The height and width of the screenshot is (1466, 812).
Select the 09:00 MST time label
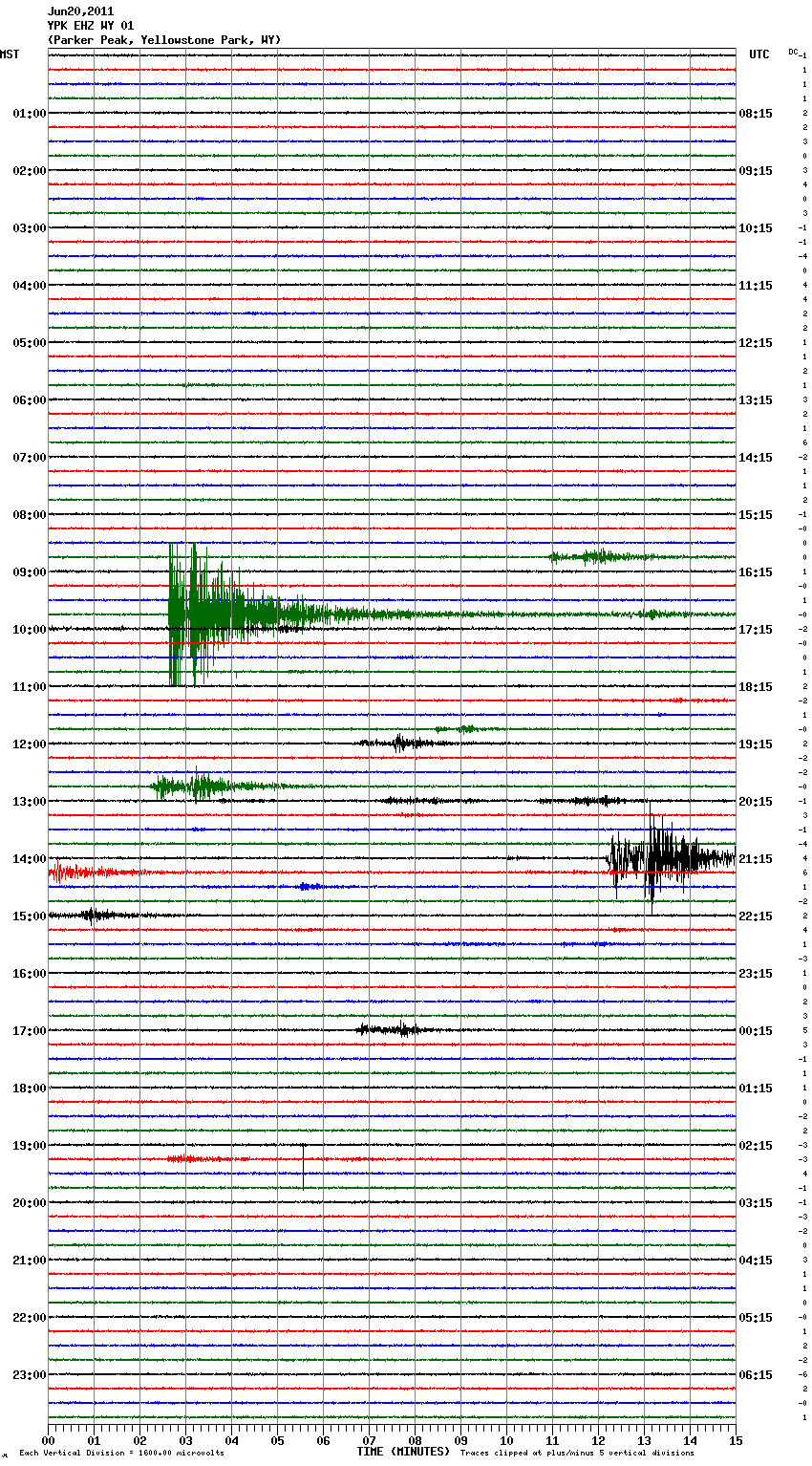(x=29, y=572)
